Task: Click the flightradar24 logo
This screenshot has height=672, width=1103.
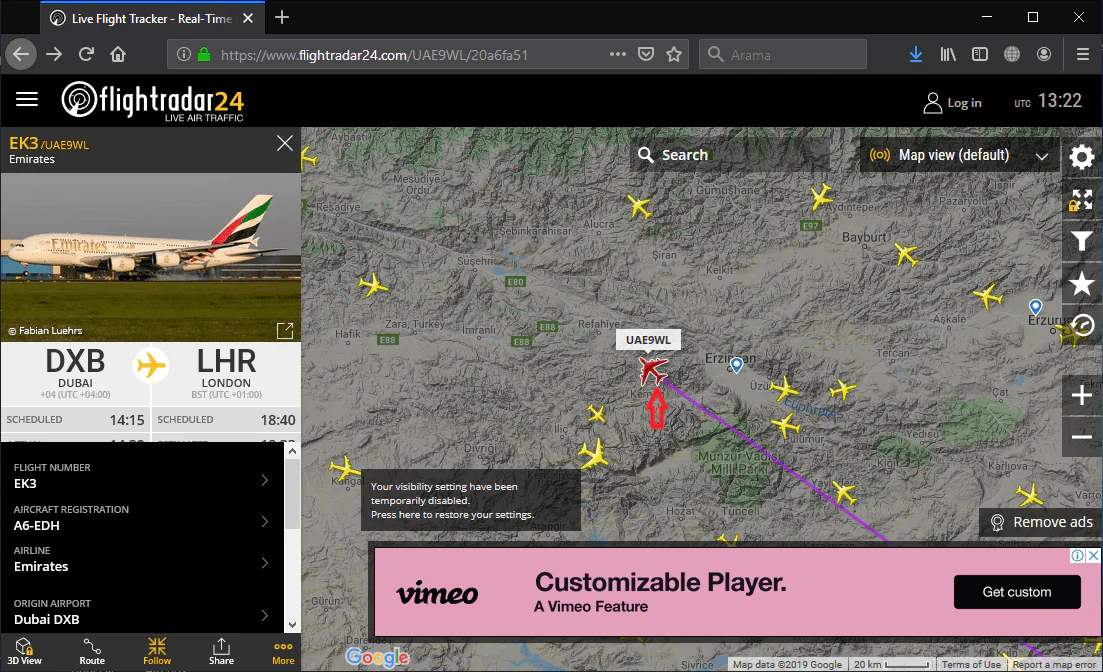Action: [x=153, y=101]
